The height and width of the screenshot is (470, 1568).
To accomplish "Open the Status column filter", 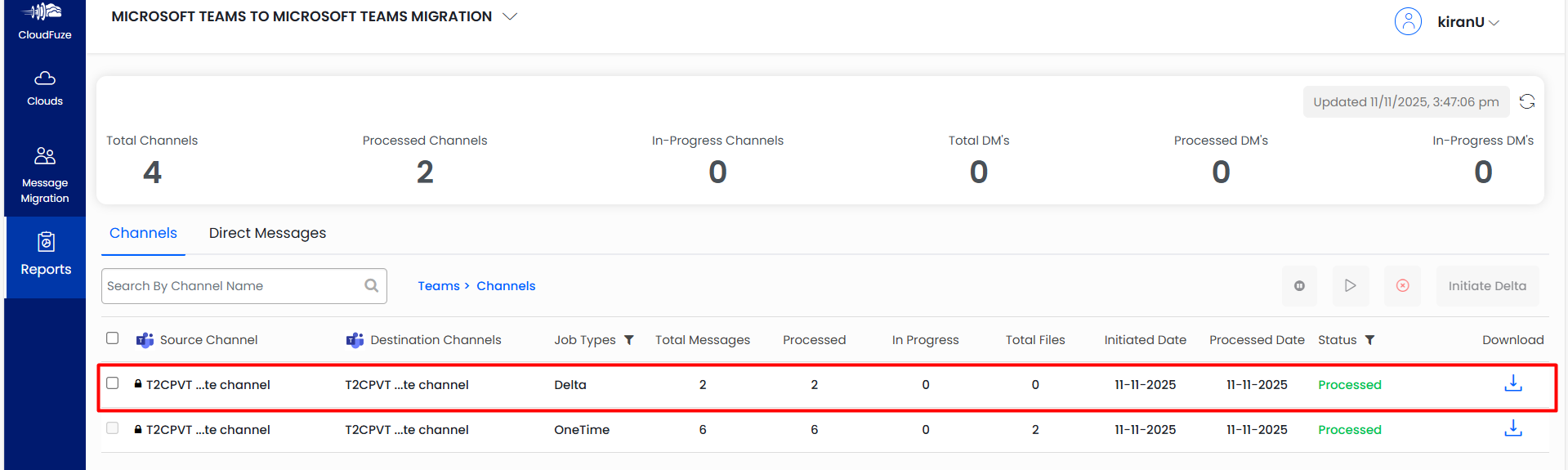I will [1370, 340].
